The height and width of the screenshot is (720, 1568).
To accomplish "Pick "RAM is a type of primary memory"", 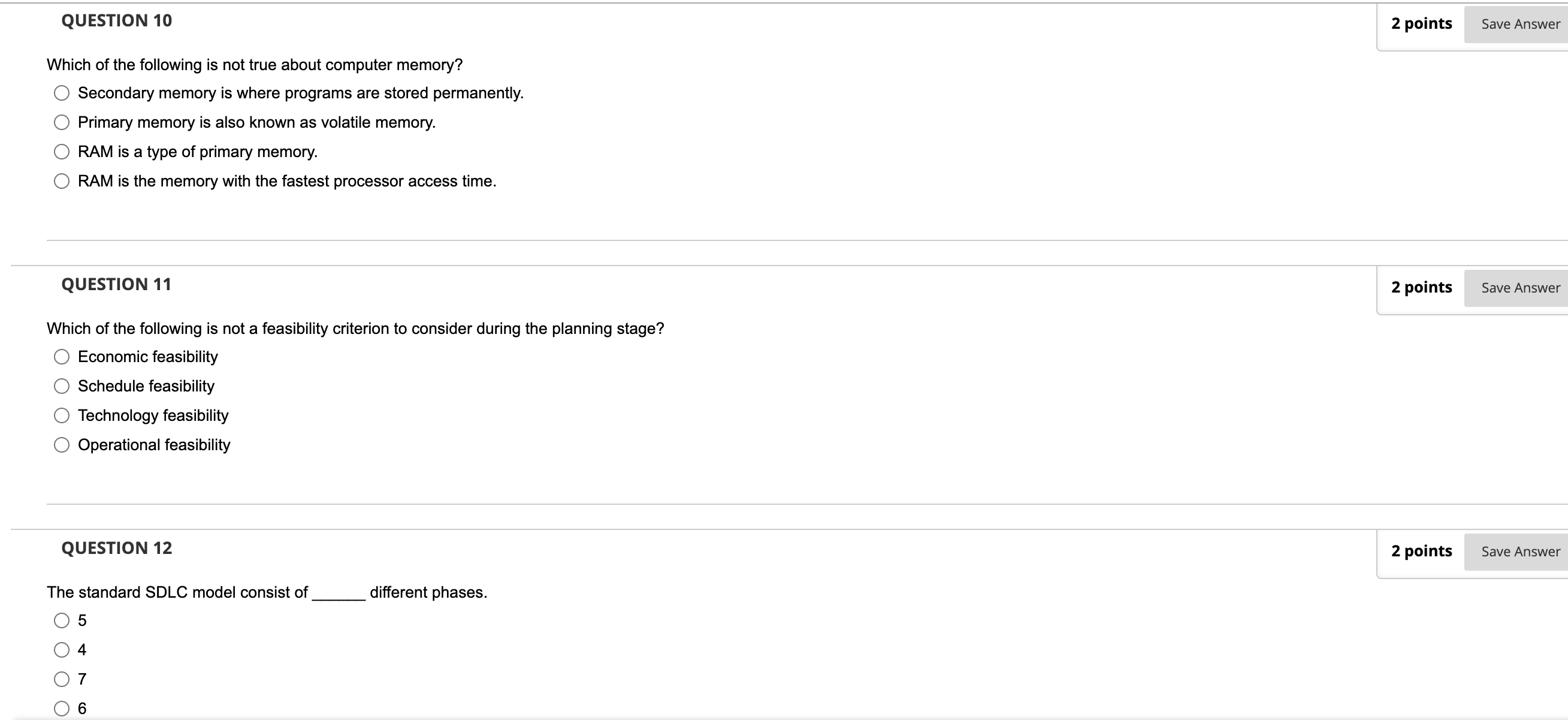I will point(62,152).
